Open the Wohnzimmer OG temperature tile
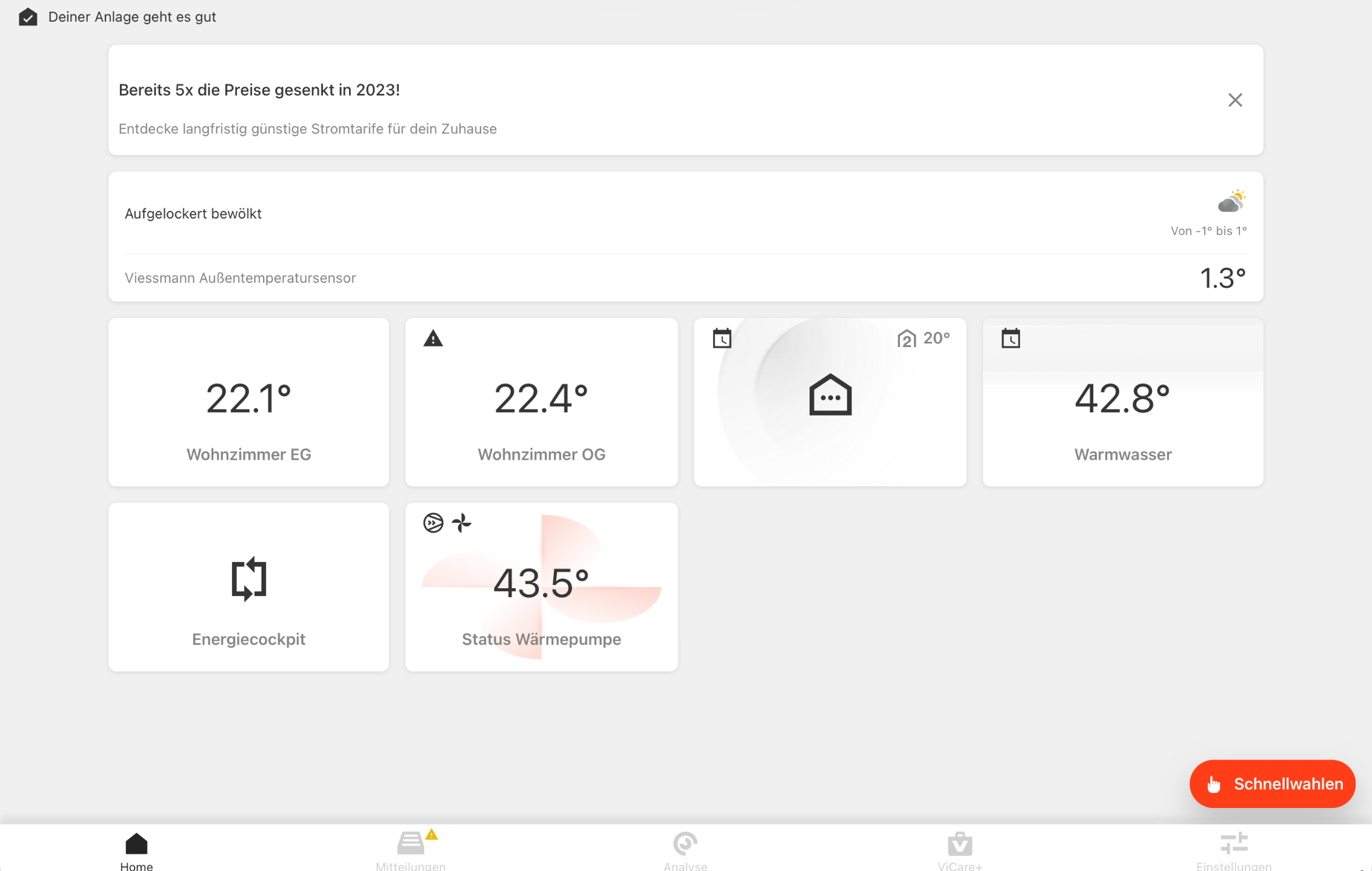 541,402
